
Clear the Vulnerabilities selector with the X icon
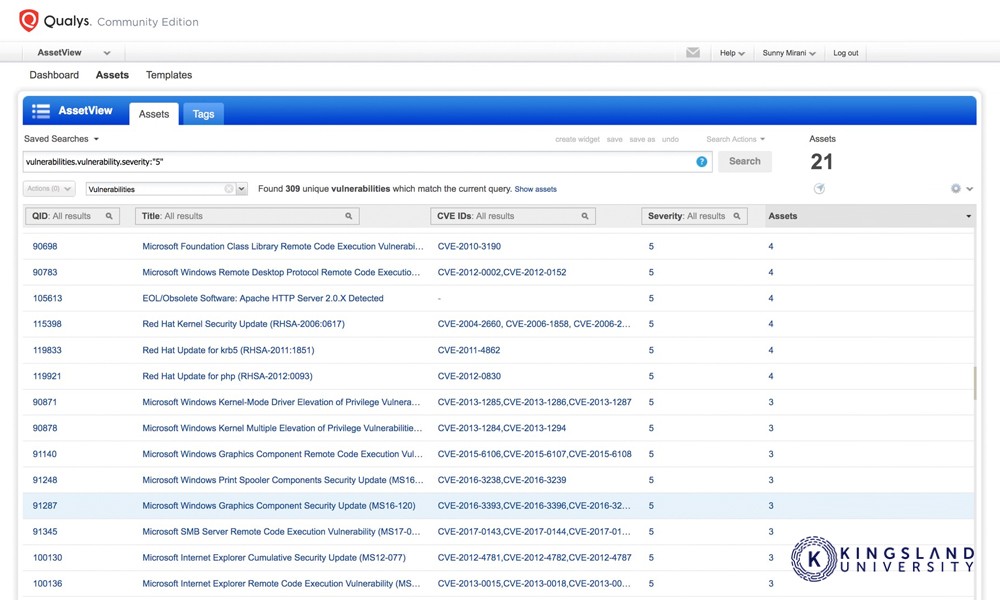click(229, 189)
